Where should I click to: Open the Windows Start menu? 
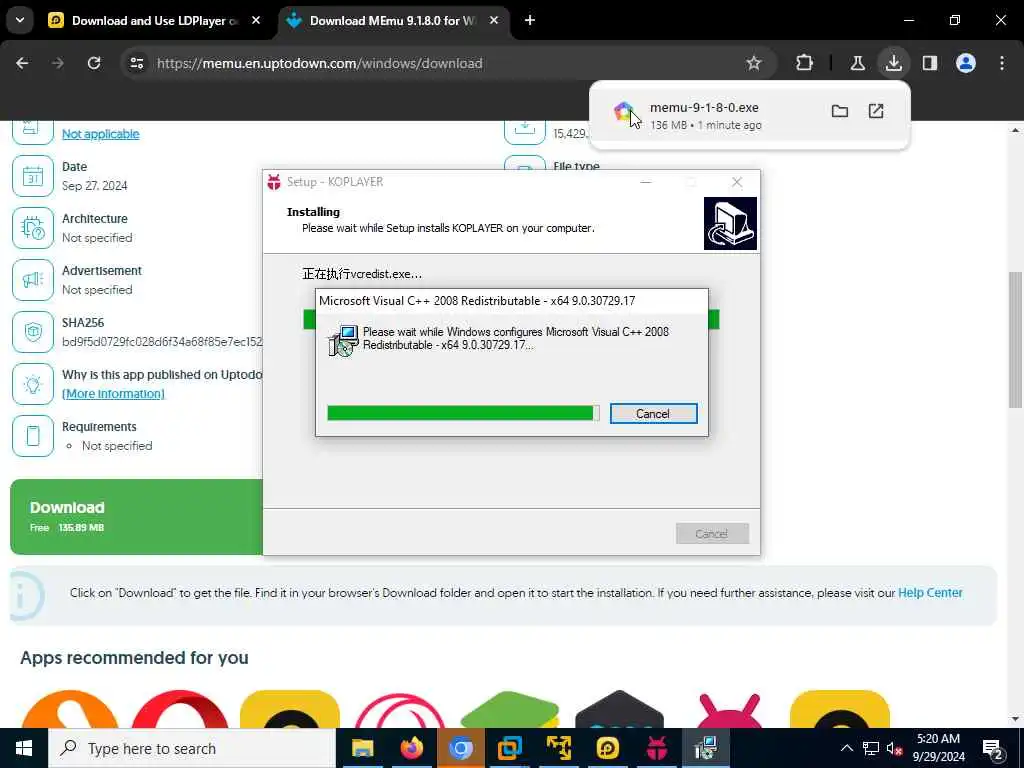coord(24,748)
